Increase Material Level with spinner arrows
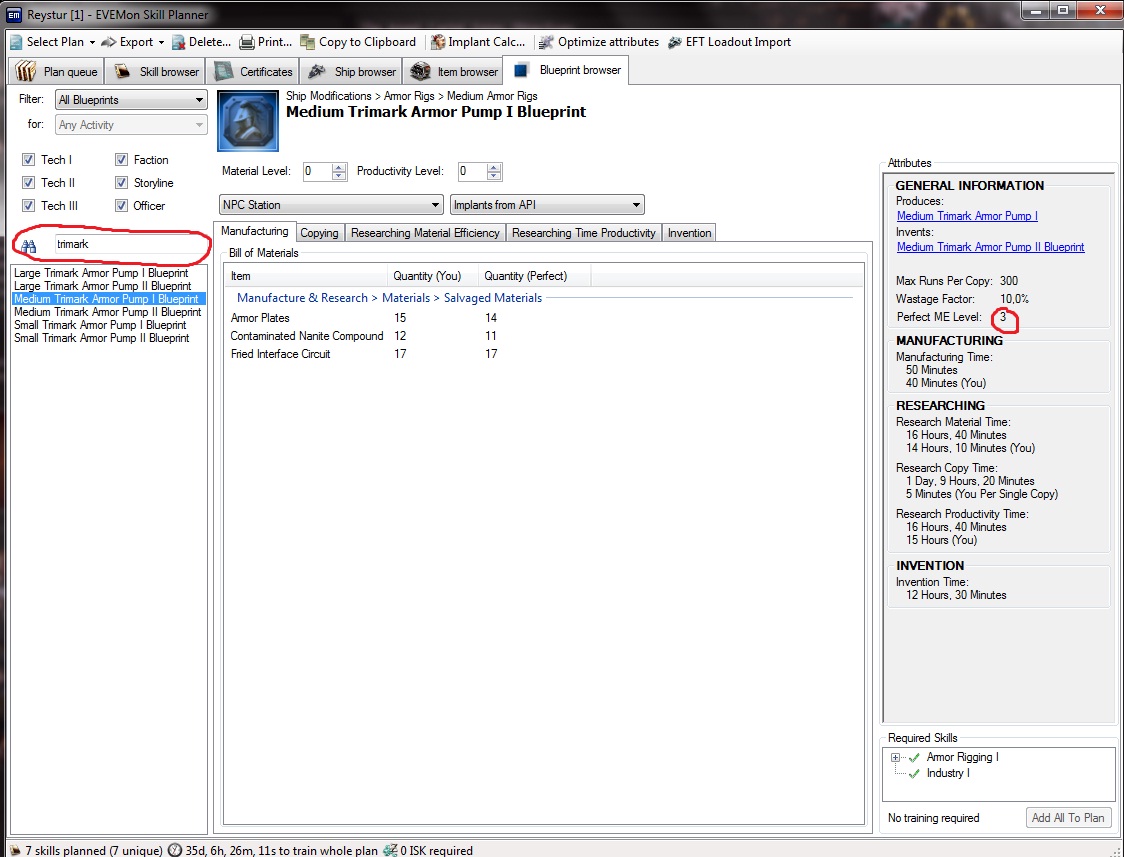 pos(339,168)
